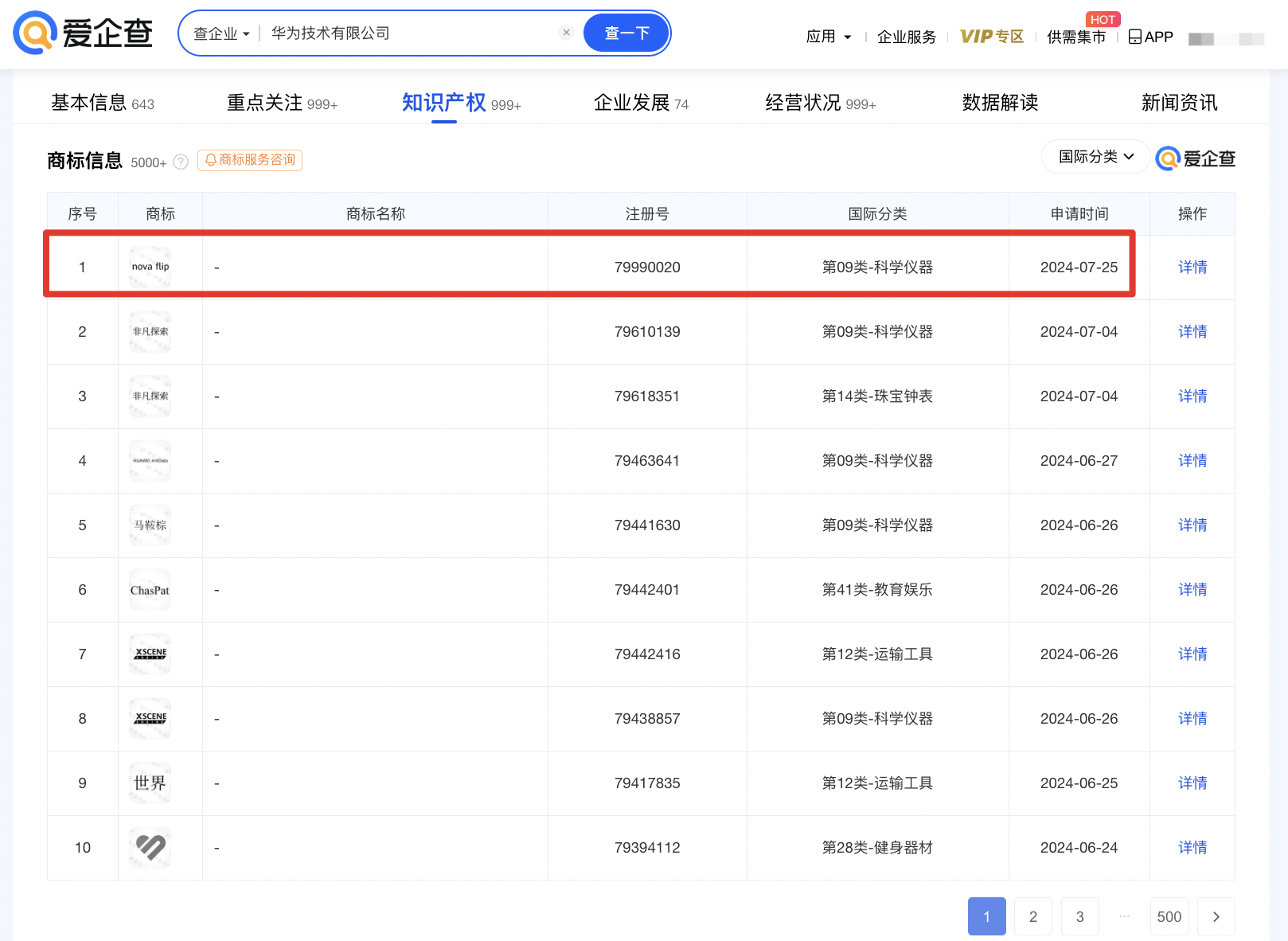Screen dimensions: 1288x941
Task: Click the 注册号 column header
Action: (x=647, y=213)
